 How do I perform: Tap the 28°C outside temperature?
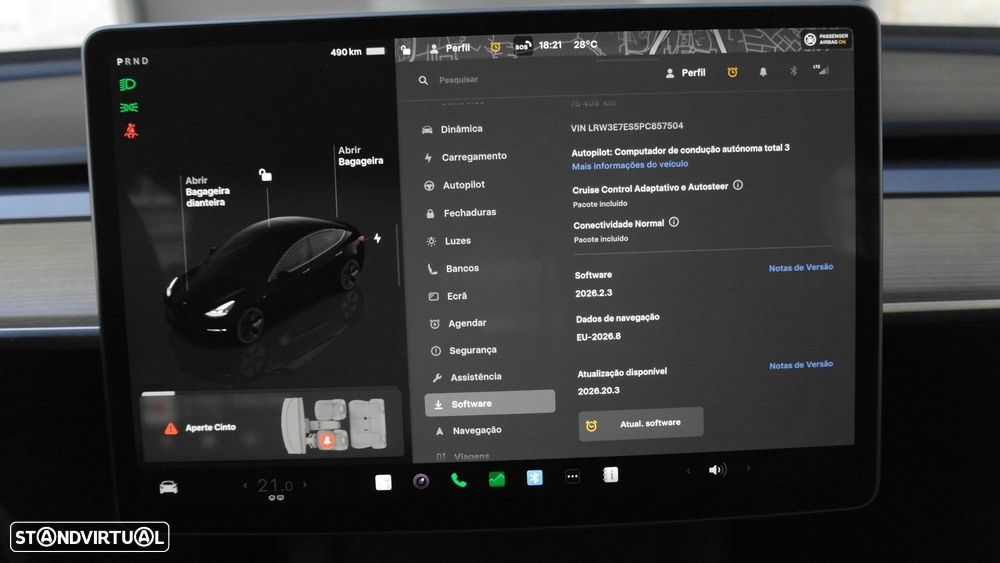(585, 45)
